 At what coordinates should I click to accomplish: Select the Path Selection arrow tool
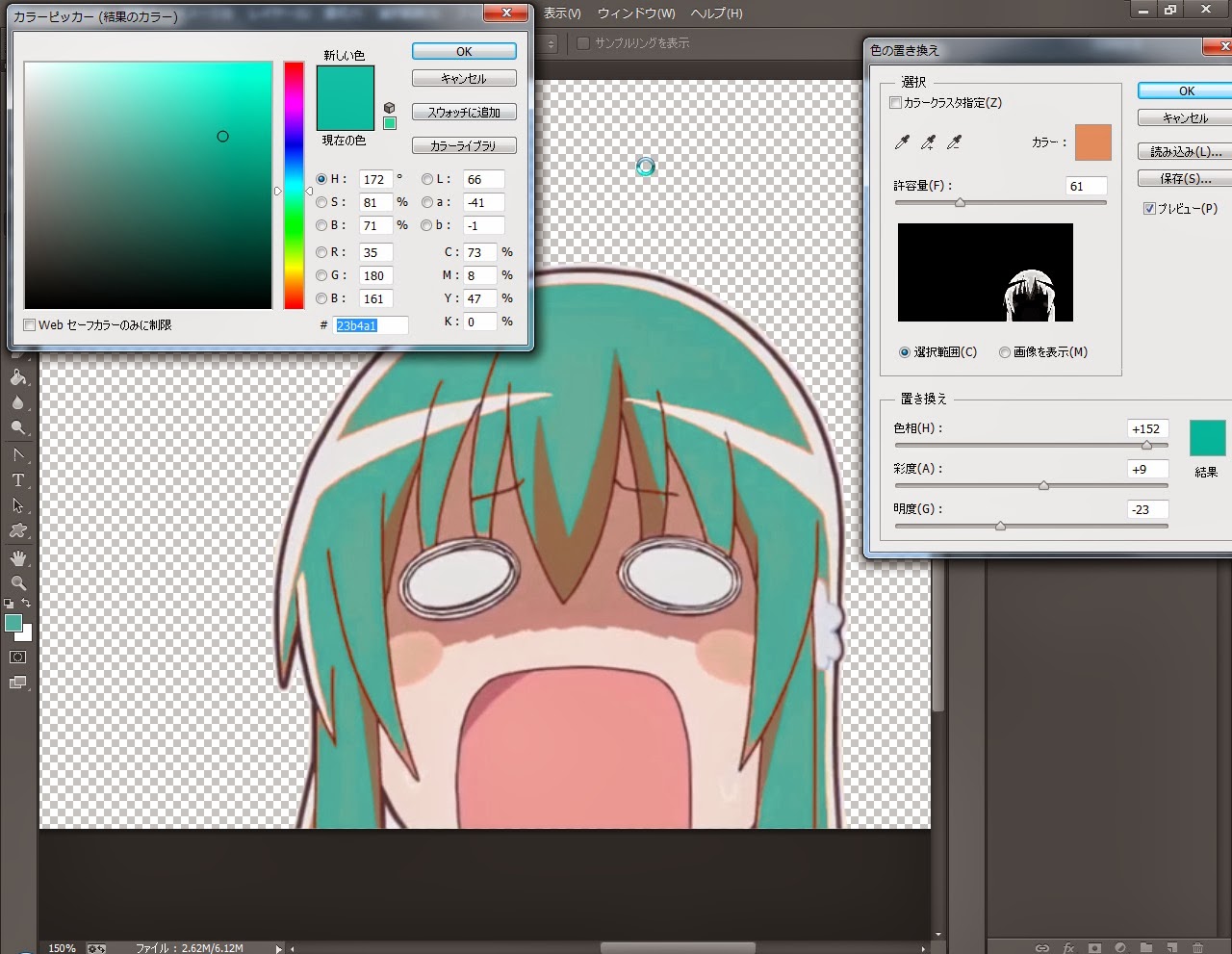coord(17,505)
